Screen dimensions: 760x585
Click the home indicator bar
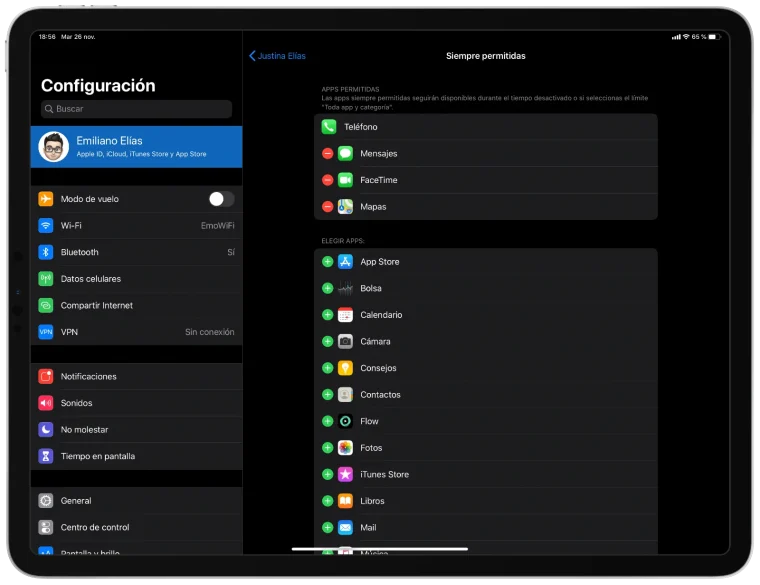[380, 549]
